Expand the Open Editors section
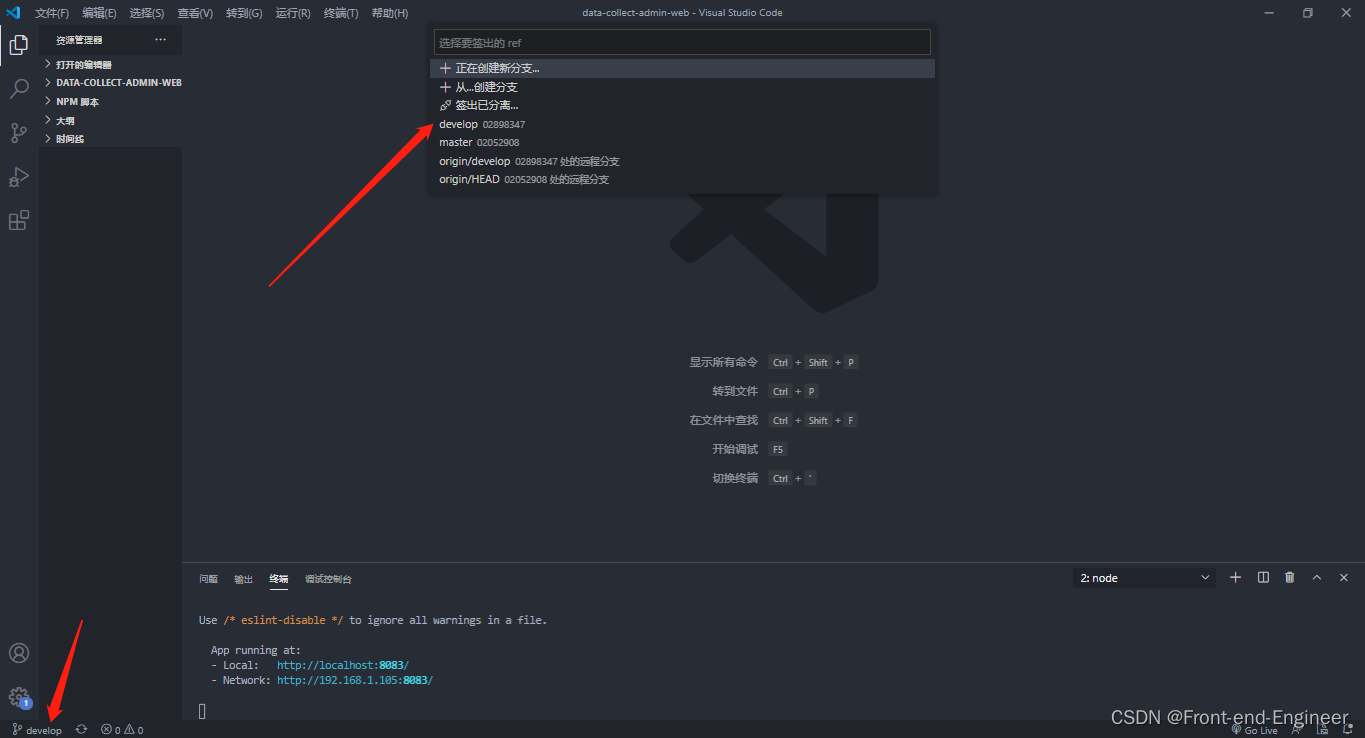 click(x=110, y=64)
